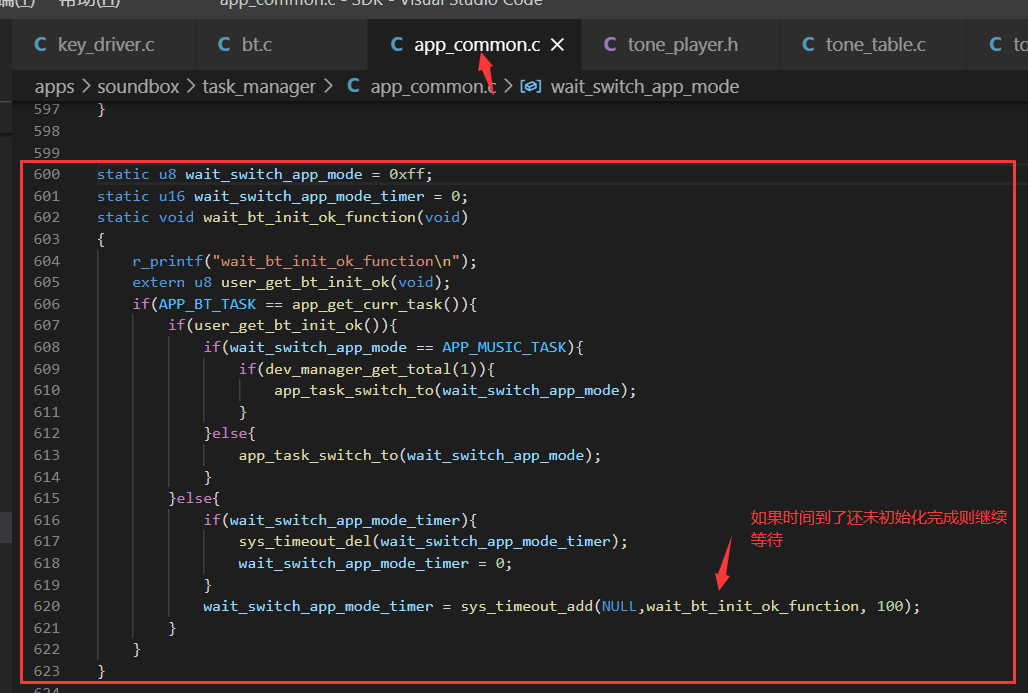
Task: Select the tone_table.c tab
Action: tap(873, 45)
